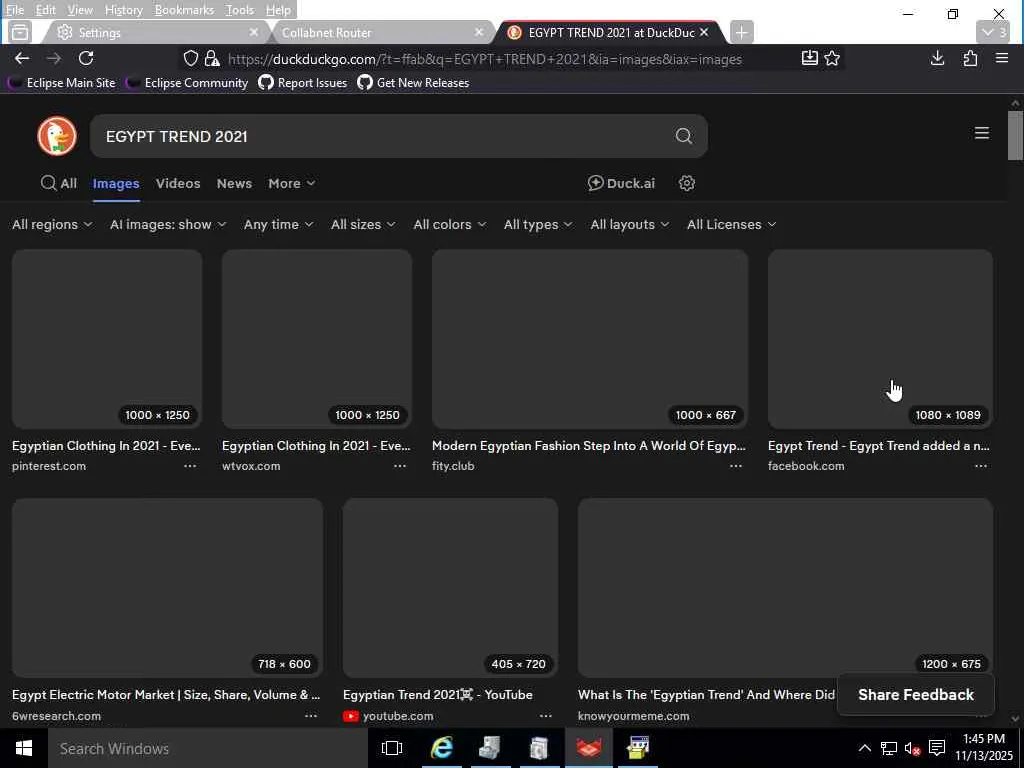Open search settings gear icon
Image resolution: width=1024 pixels, height=768 pixels.
tap(686, 184)
